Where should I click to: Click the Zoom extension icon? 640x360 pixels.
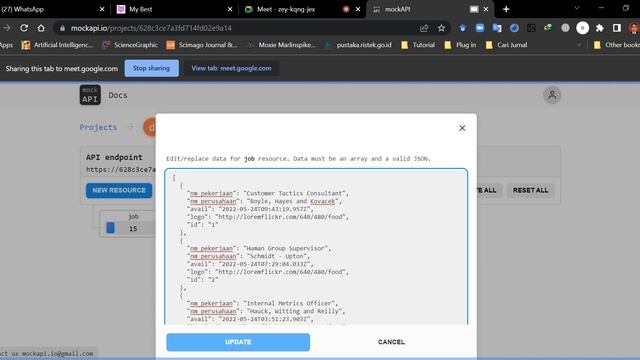tap(480, 28)
